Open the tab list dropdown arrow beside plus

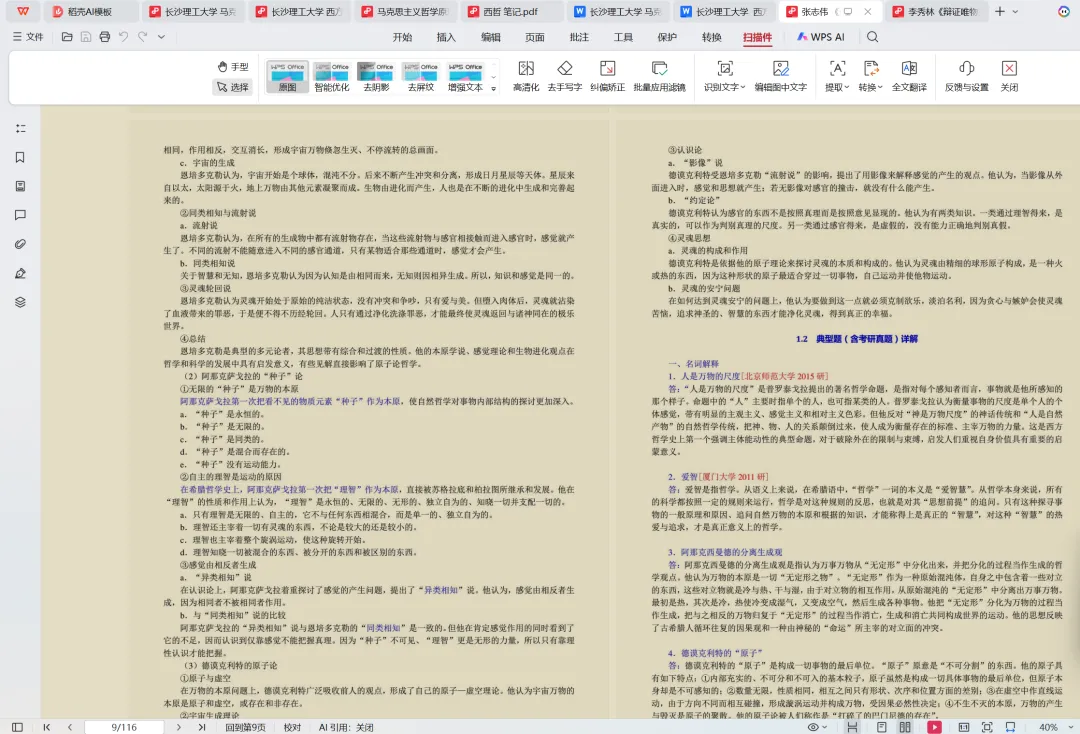coord(1015,12)
